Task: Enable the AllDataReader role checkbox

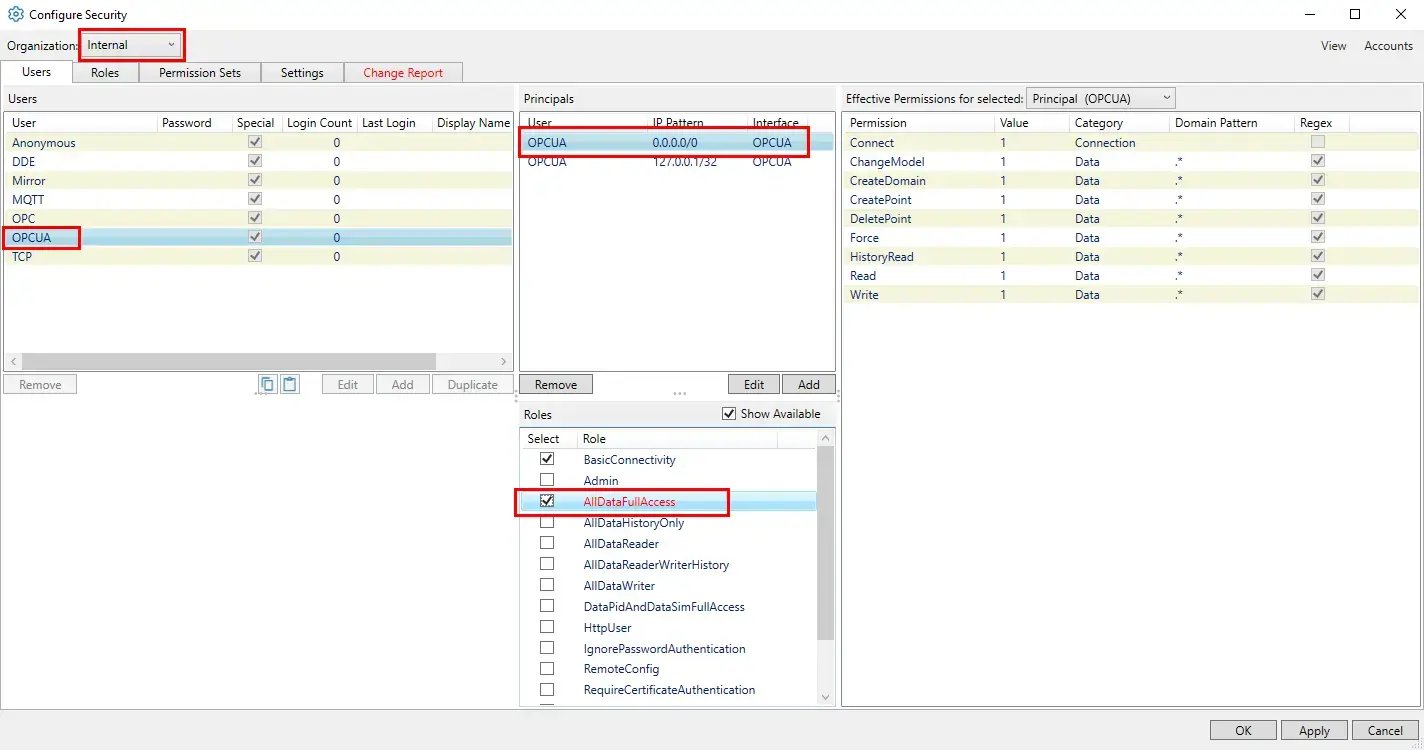Action: [x=547, y=543]
